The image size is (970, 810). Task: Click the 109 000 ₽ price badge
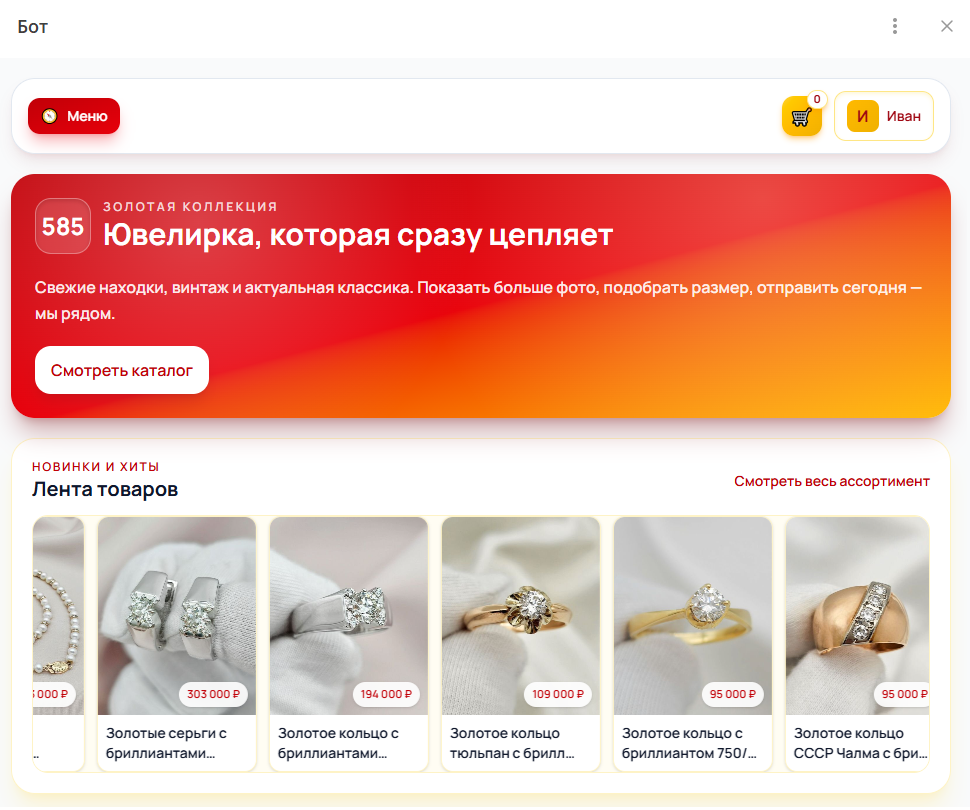557,694
